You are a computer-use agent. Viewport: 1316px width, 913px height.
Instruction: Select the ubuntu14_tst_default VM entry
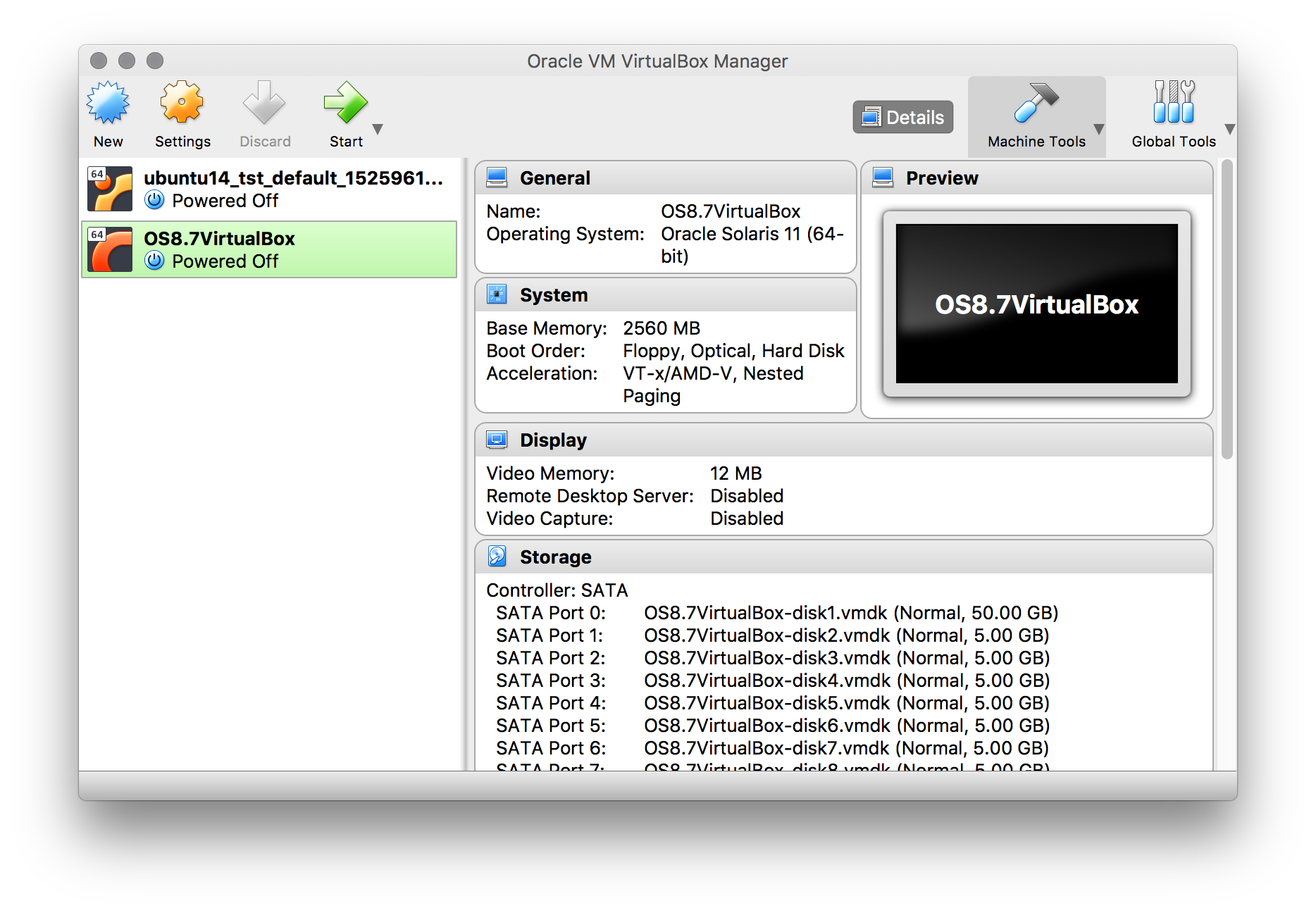coord(269,189)
